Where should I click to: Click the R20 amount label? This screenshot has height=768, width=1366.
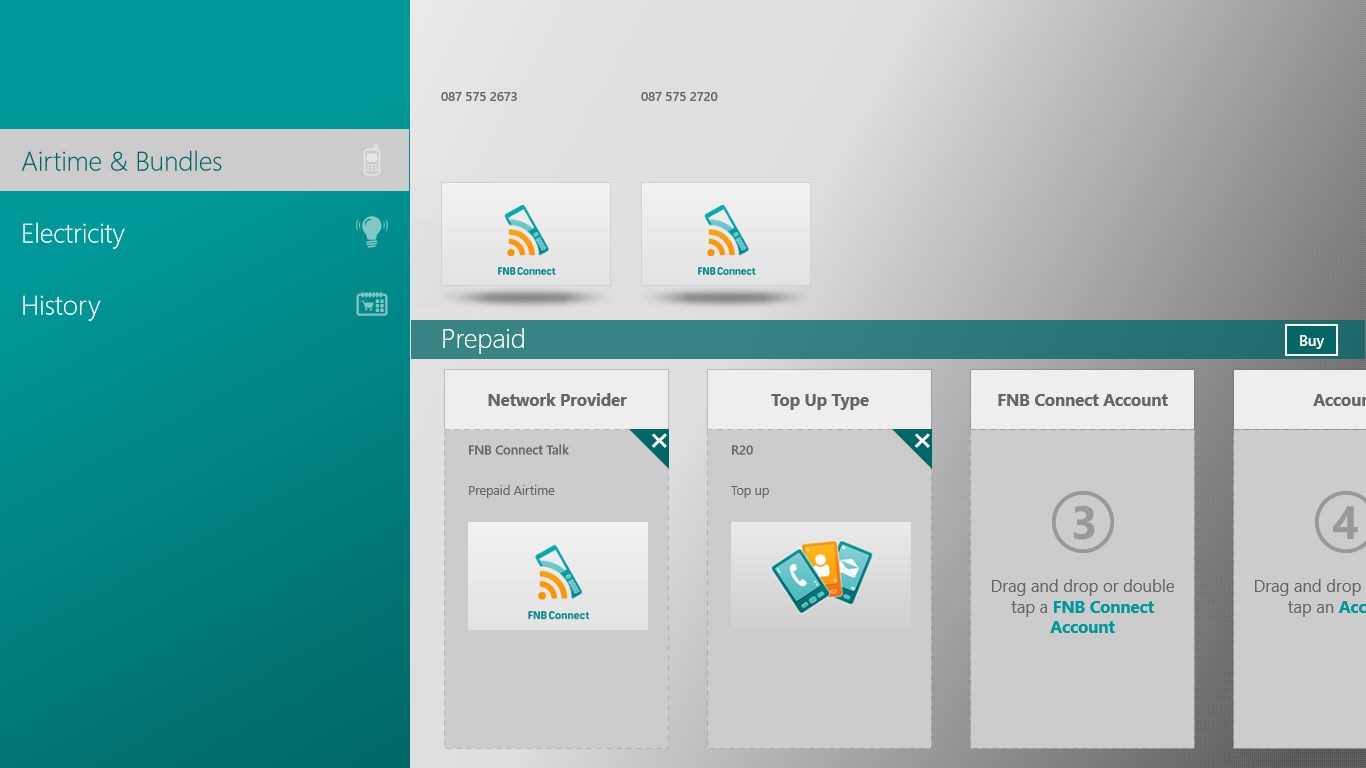tap(742, 450)
